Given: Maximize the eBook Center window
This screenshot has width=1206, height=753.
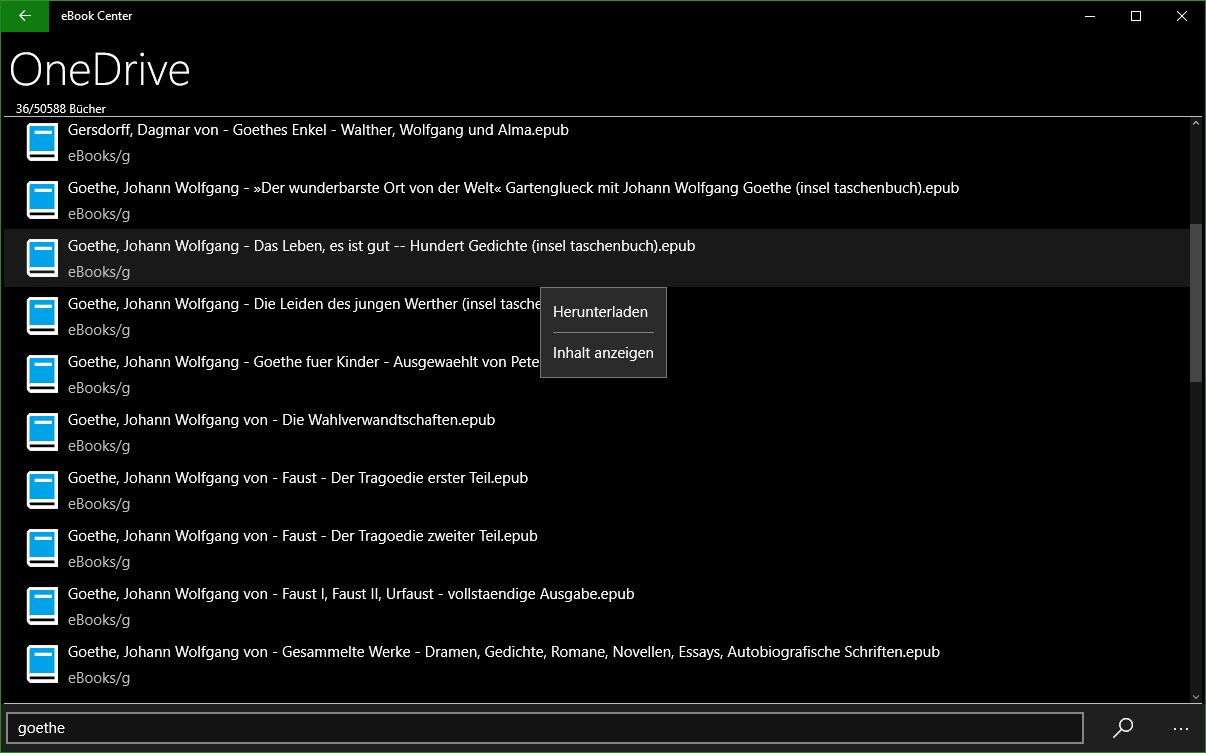Looking at the screenshot, I should click(x=1136, y=16).
